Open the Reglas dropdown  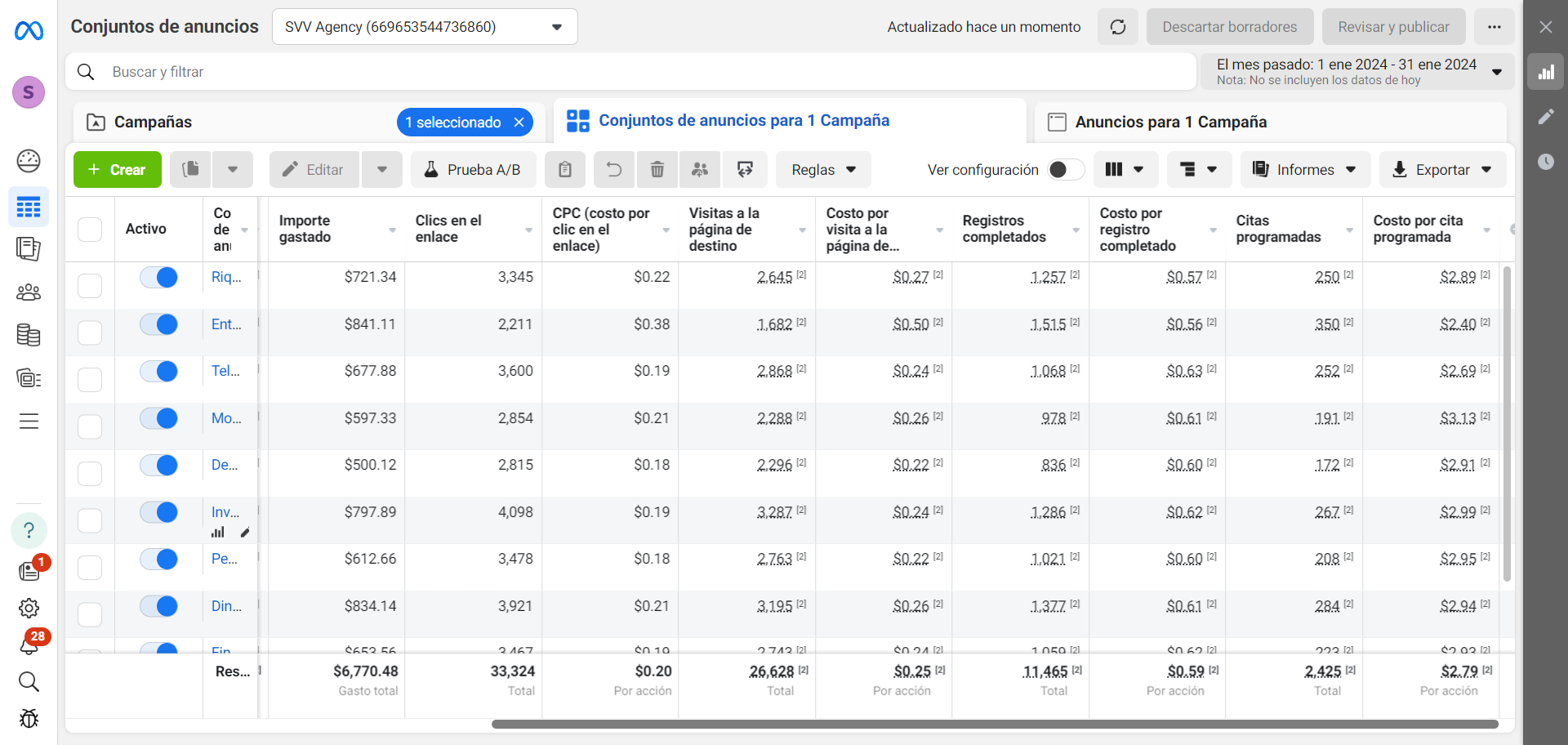coord(823,170)
